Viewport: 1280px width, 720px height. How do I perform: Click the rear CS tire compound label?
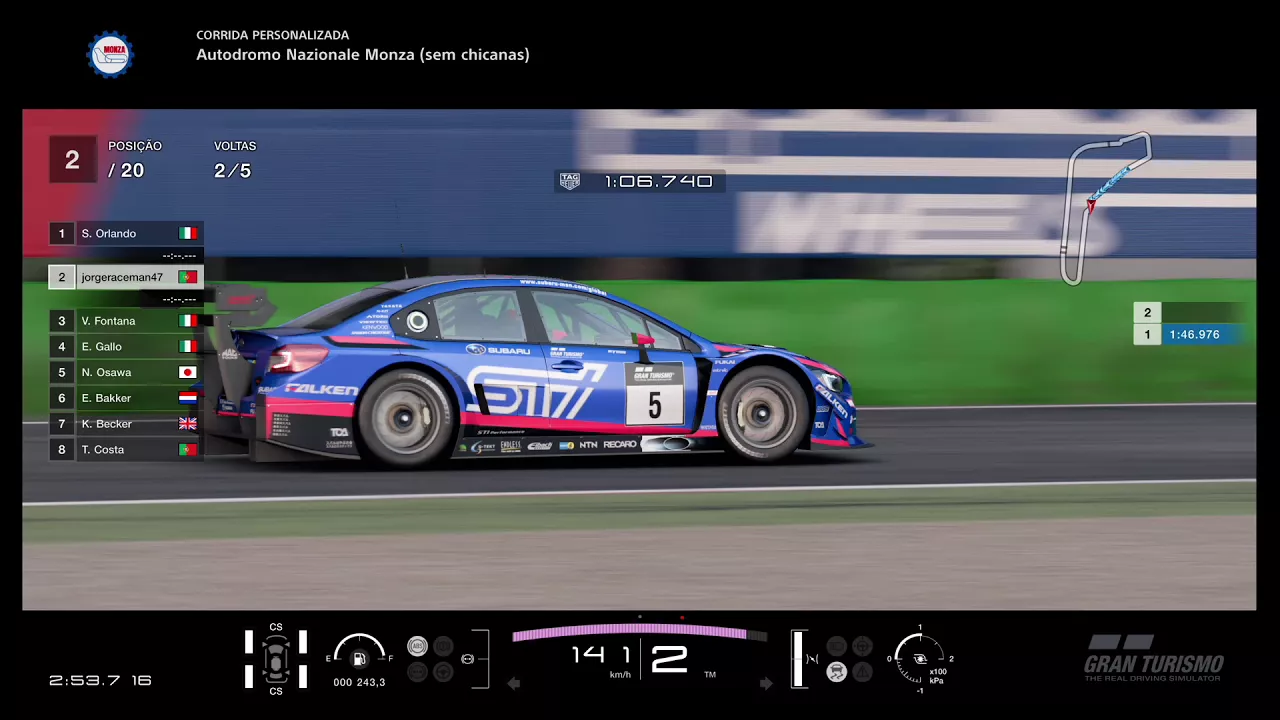(276, 691)
